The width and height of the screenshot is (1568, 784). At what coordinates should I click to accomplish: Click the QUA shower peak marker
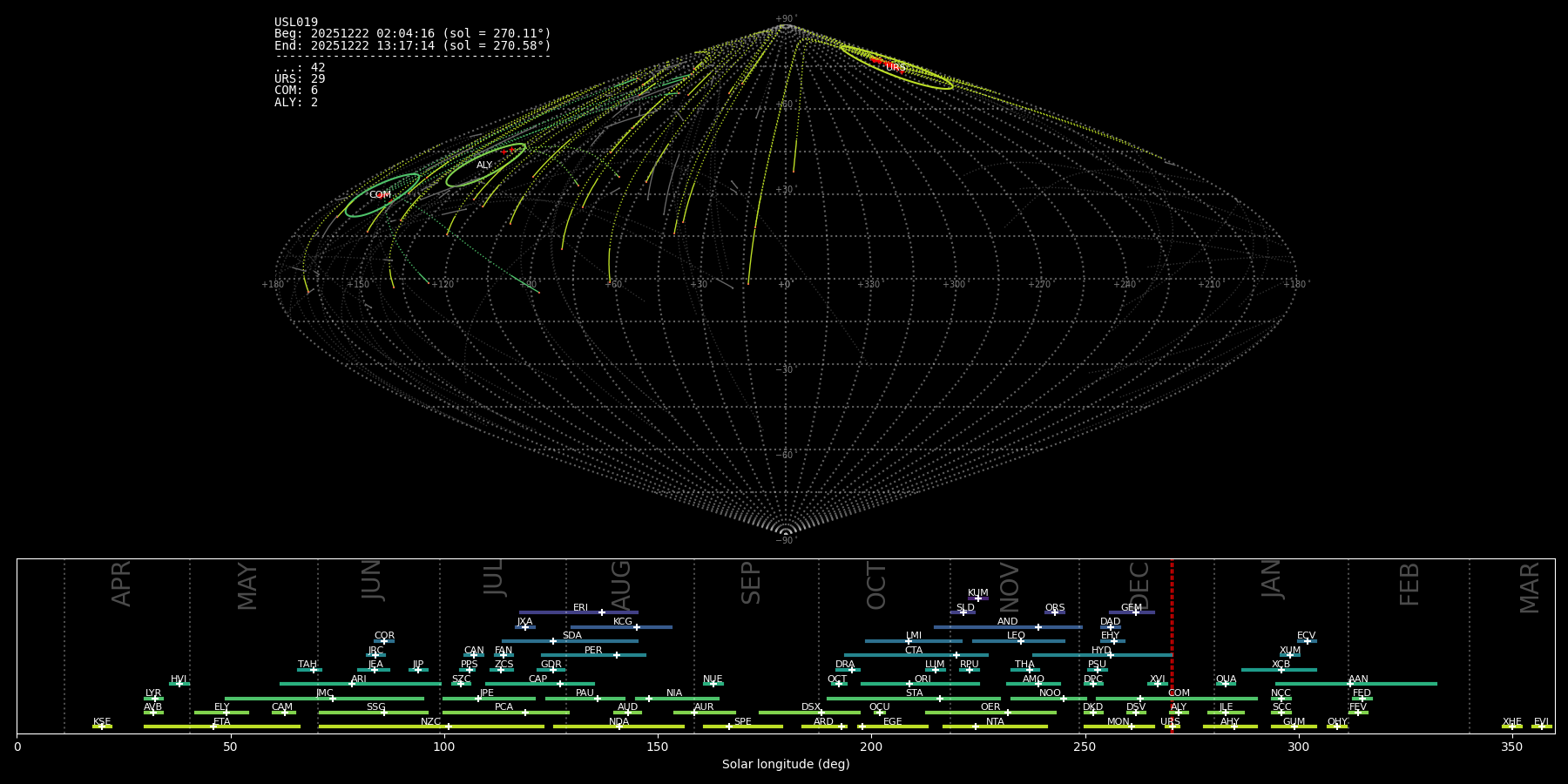1226,684
